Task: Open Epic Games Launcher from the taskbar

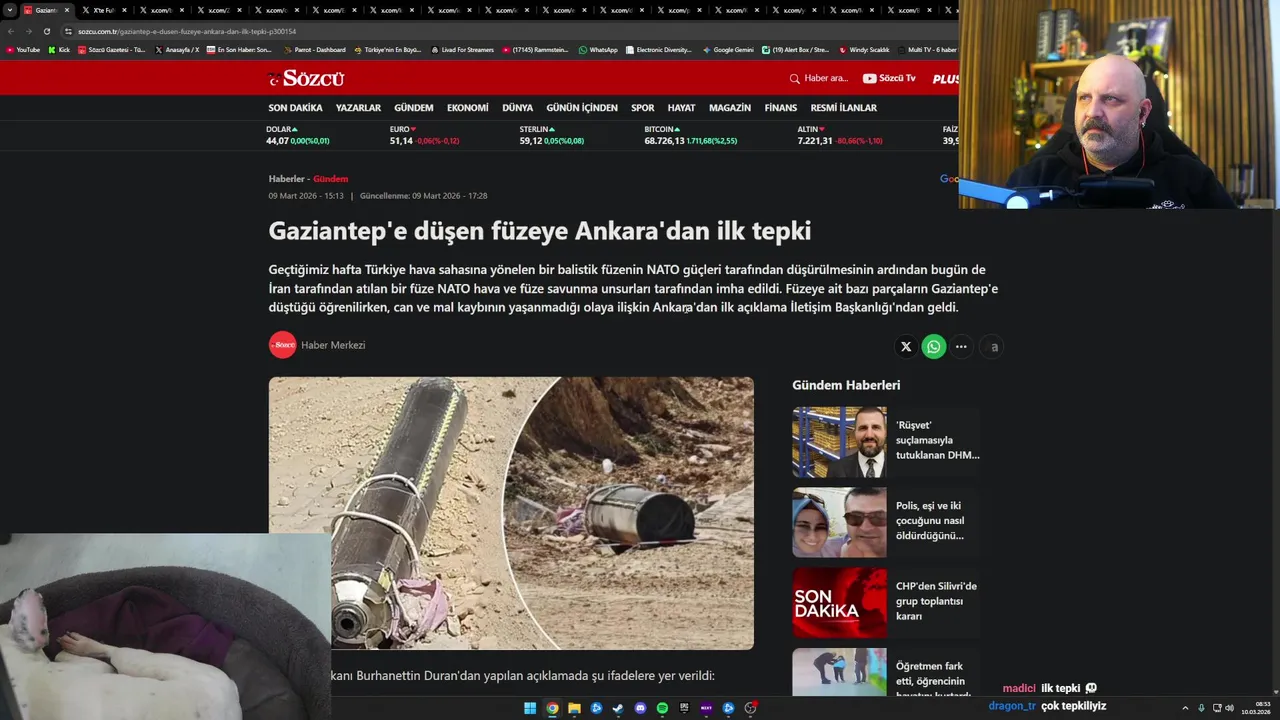Action: pos(684,708)
